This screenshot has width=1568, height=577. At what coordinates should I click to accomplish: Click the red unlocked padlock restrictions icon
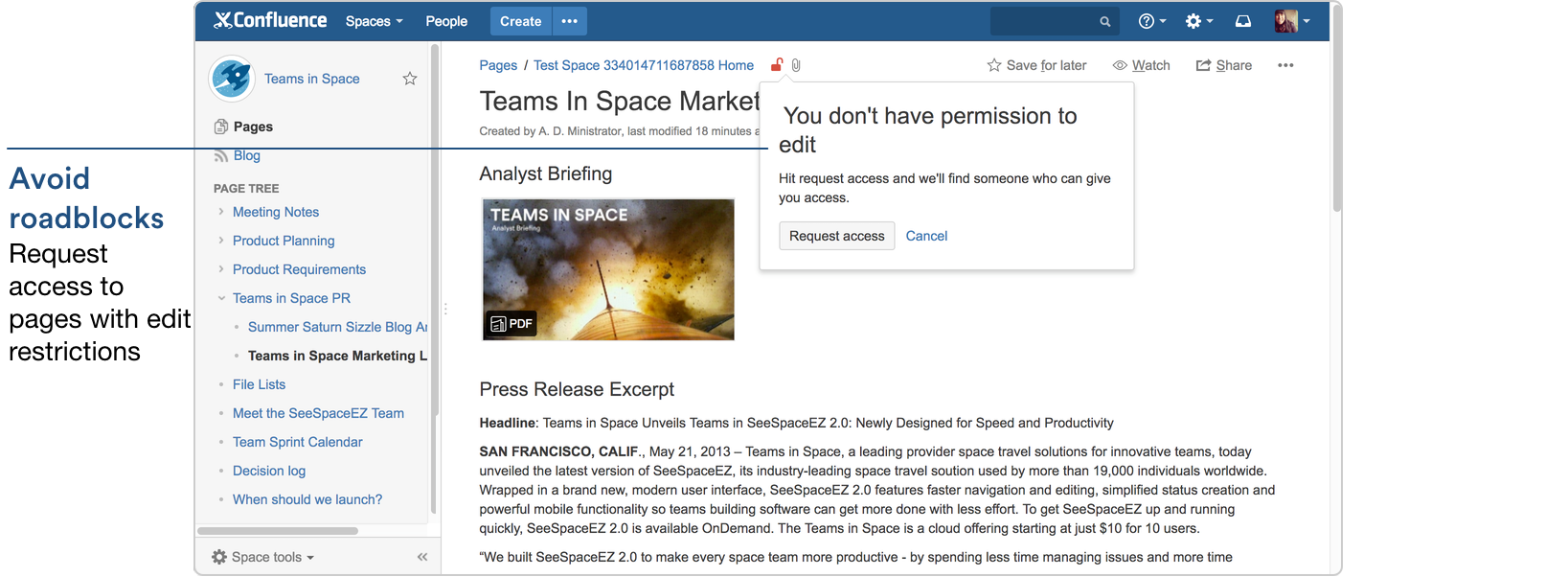[777, 64]
